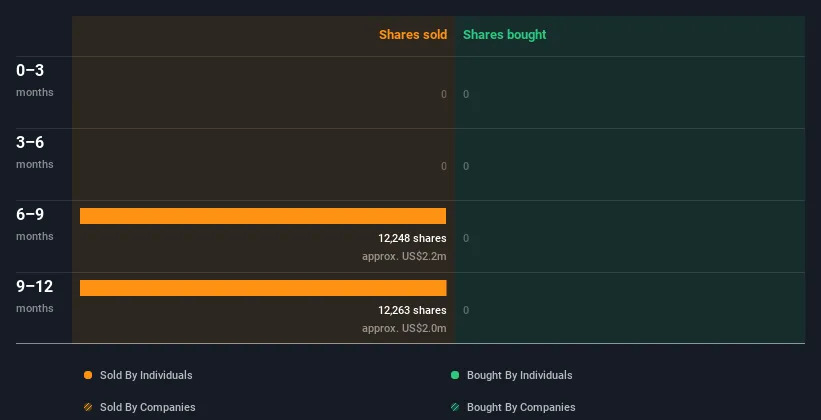Click the 12,263 shares value text
Screen dimensions: 821x420
pos(413,310)
